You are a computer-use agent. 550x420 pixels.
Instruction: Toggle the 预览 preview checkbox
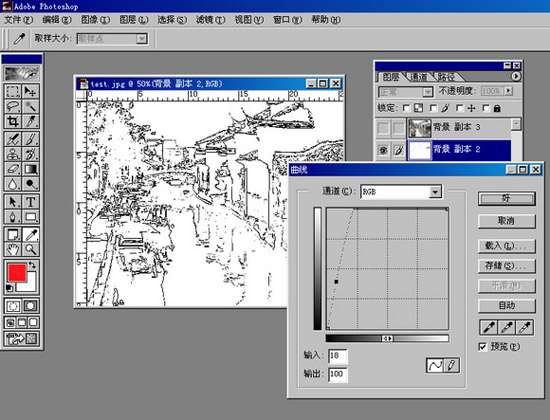[483, 347]
